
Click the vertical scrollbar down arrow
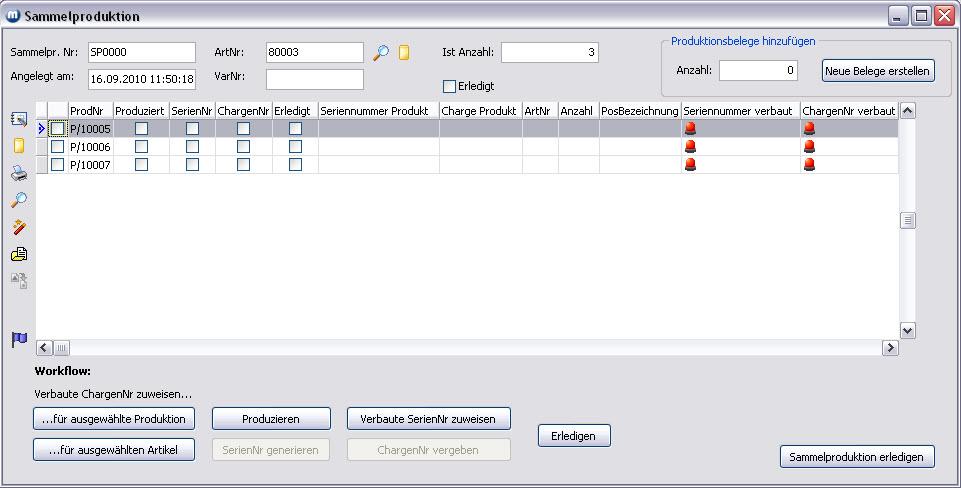908,330
